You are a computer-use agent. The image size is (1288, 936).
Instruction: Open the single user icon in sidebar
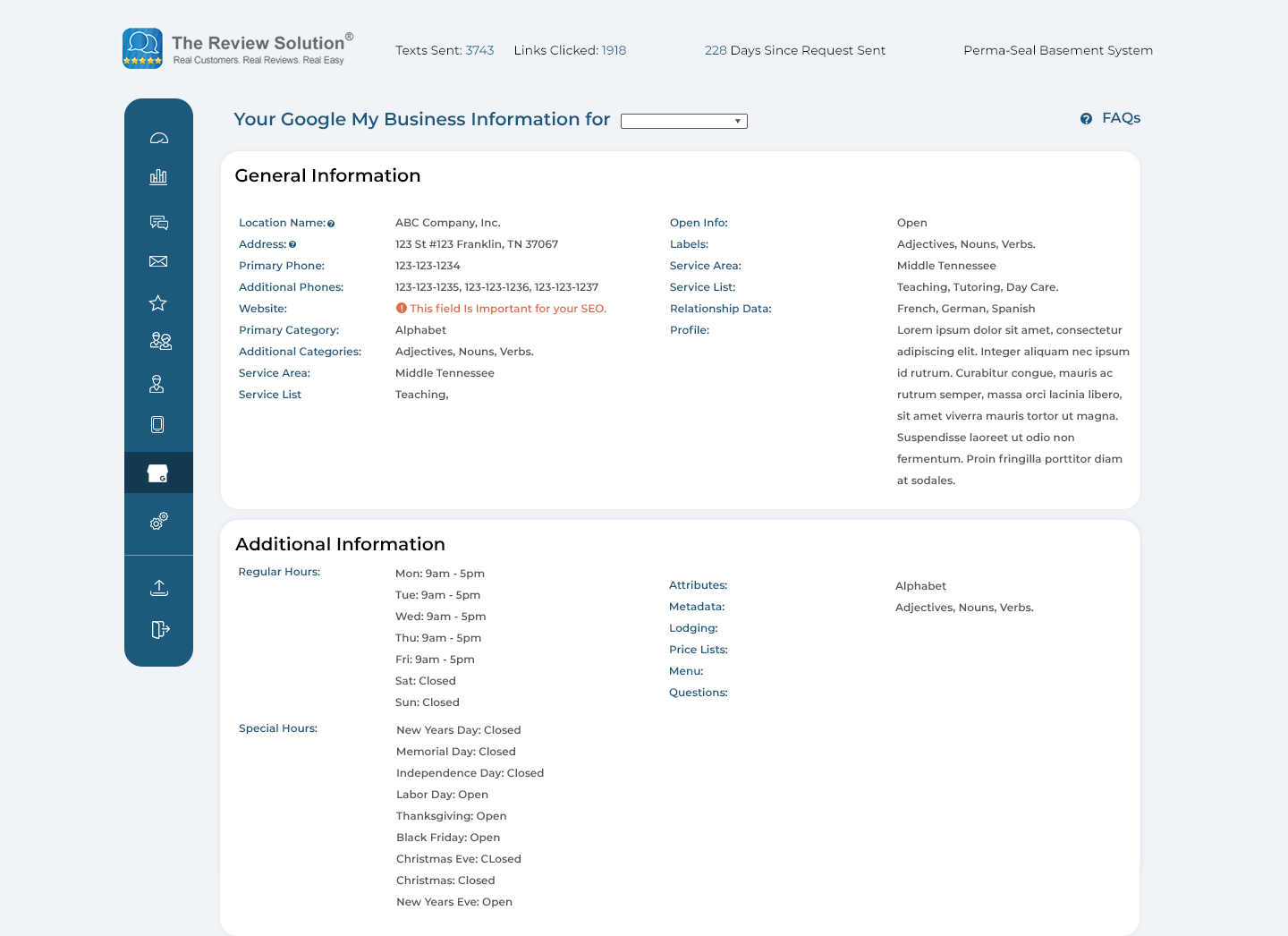coord(157,384)
